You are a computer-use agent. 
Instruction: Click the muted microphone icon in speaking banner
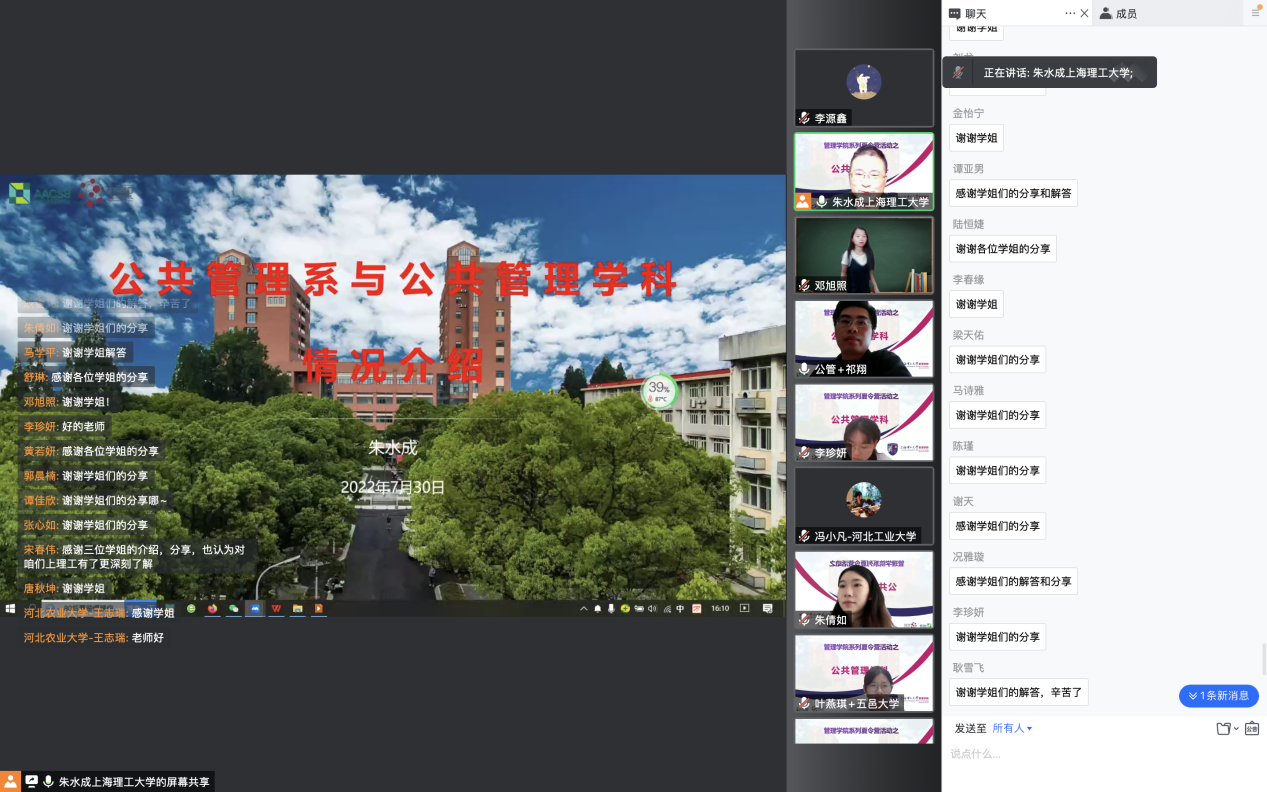pos(959,72)
